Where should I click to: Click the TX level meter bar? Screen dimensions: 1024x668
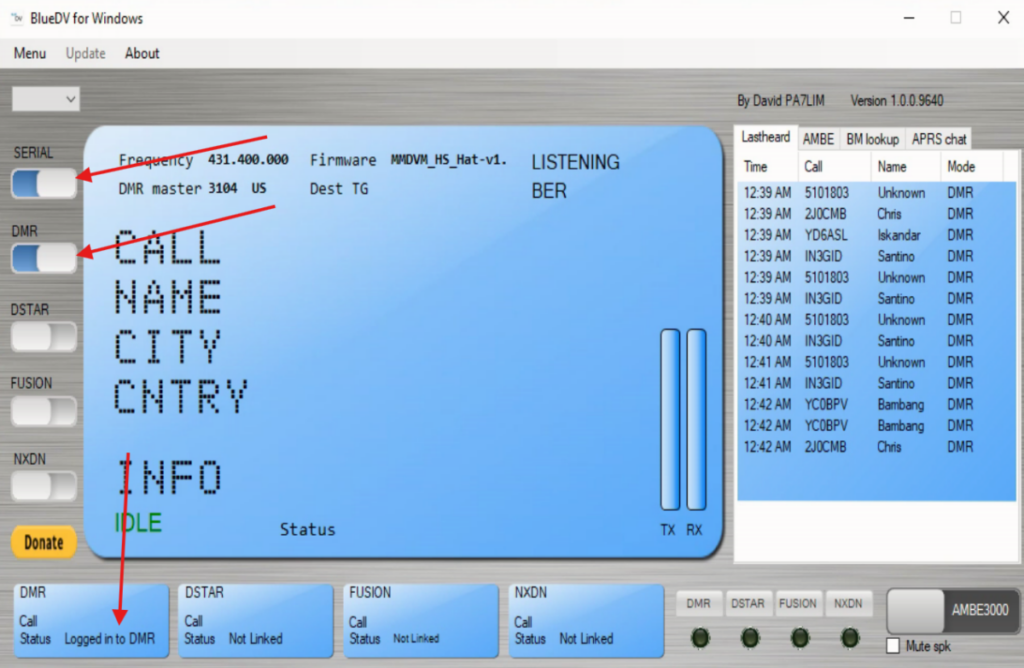(669, 420)
